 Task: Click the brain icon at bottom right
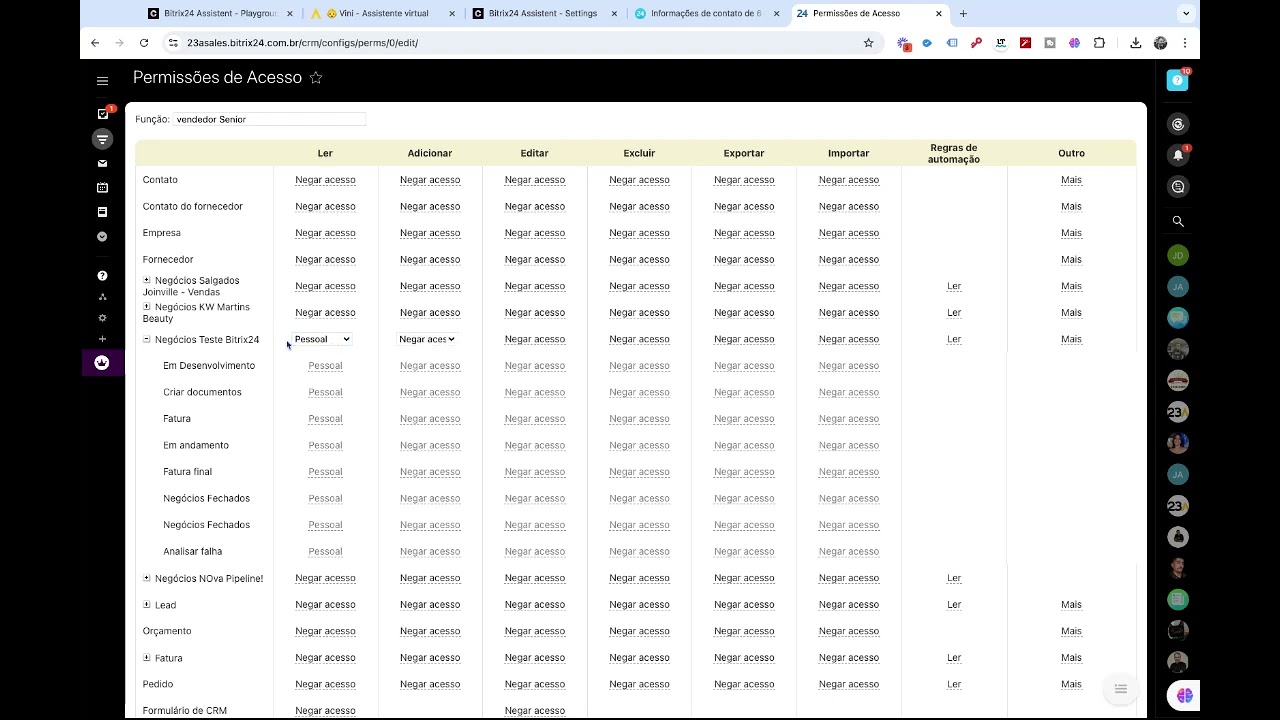[1185, 695]
